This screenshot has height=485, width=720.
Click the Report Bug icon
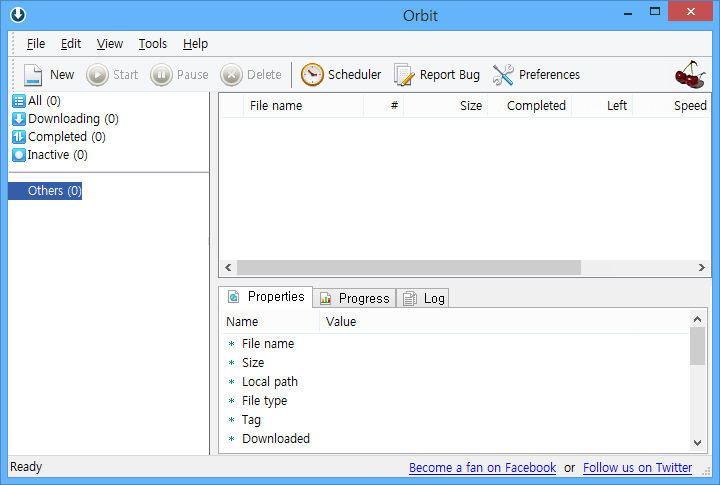coord(404,75)
